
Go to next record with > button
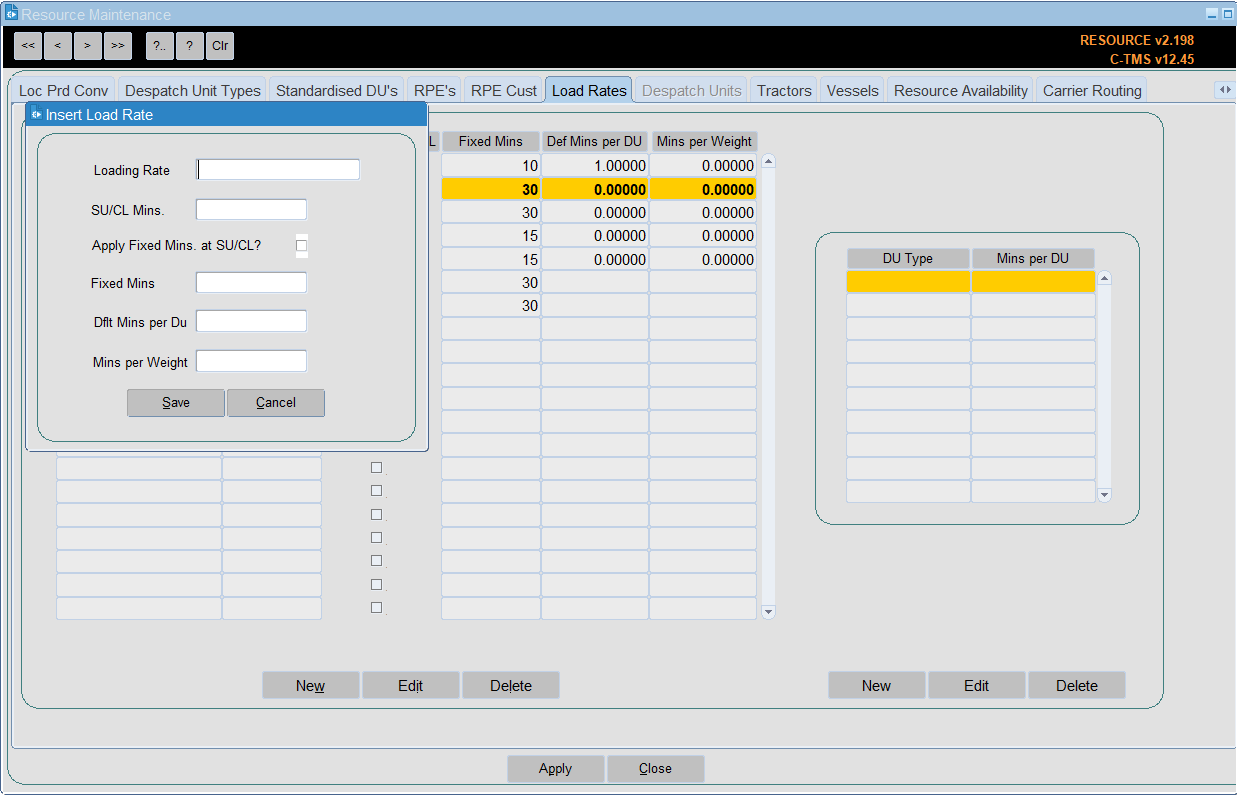click(x=88, y=45)
